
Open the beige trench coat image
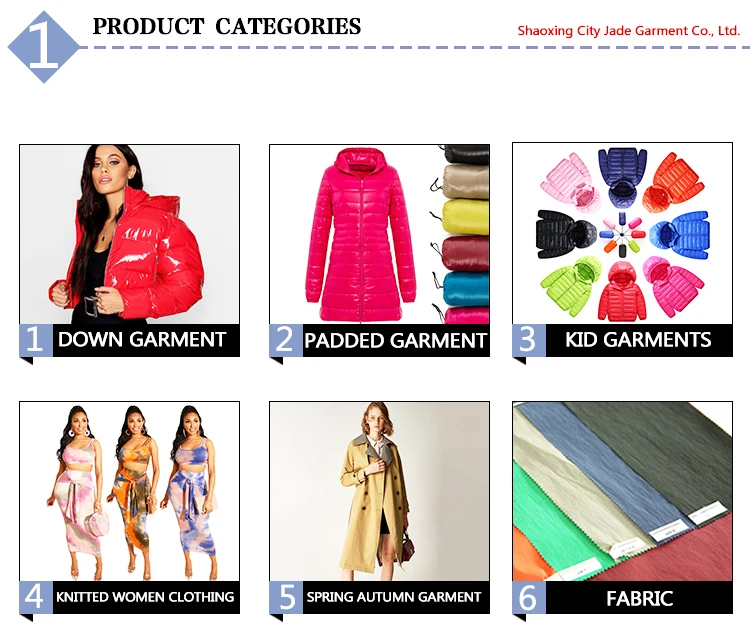[379, 491]
